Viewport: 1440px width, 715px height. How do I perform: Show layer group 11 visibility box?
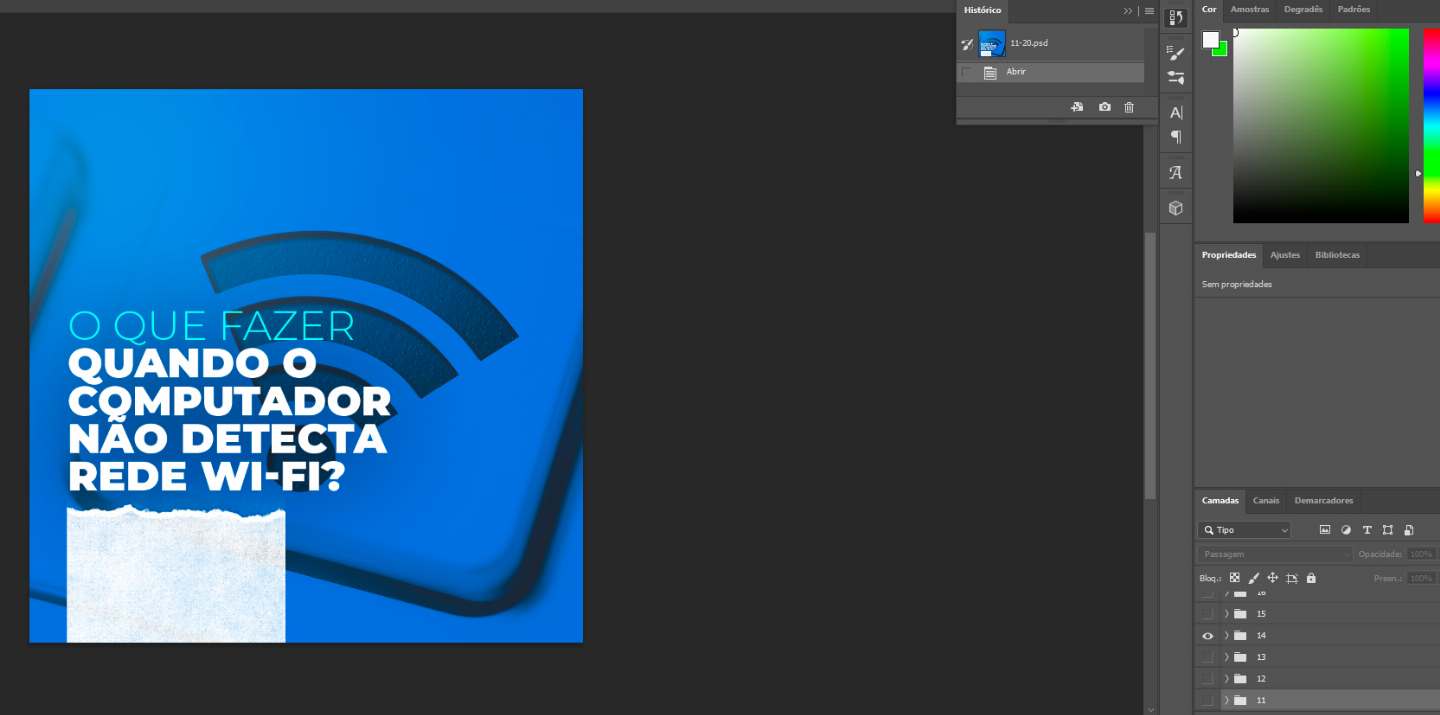[x=1207, y=700]
